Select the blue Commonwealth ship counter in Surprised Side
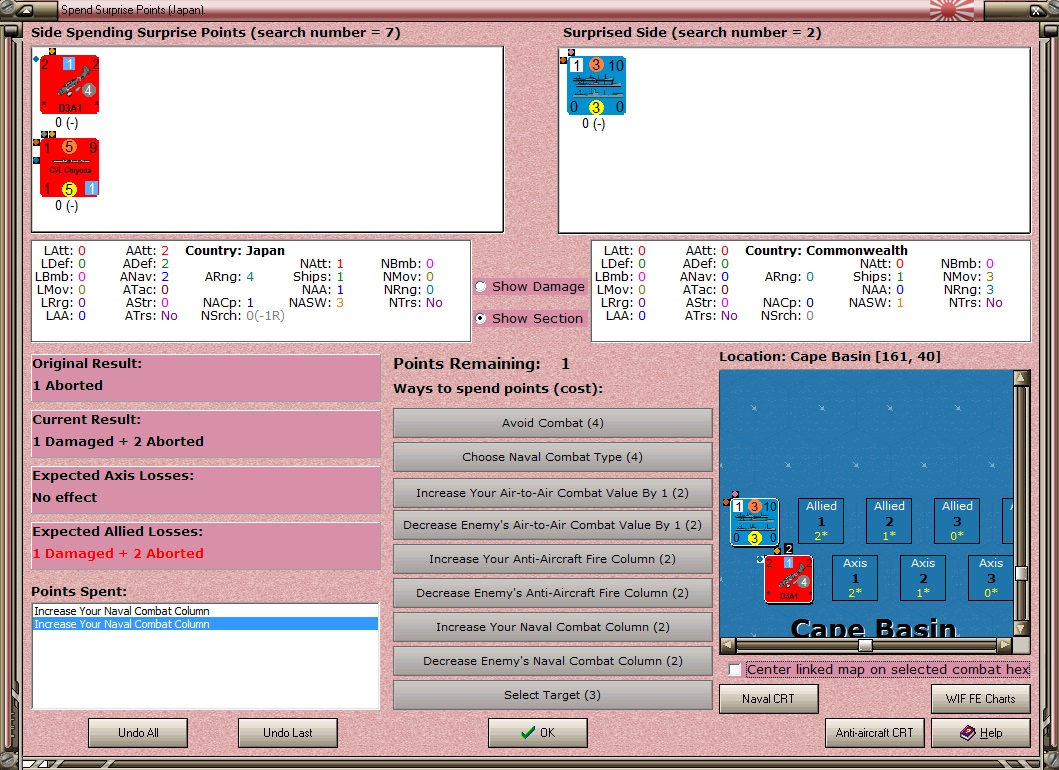1059x770 pixels. point(596,86)
